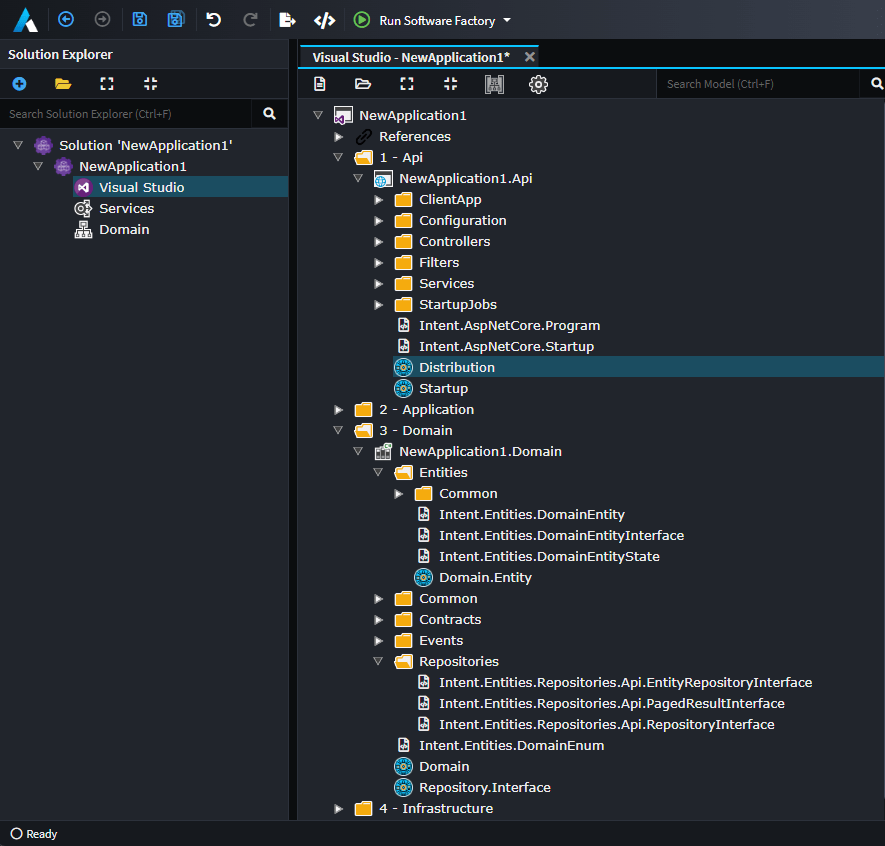The height and width of the screenshot is (846, 885).
Task: Click the Save icon in top toolbar
Action: click(139, 20)
